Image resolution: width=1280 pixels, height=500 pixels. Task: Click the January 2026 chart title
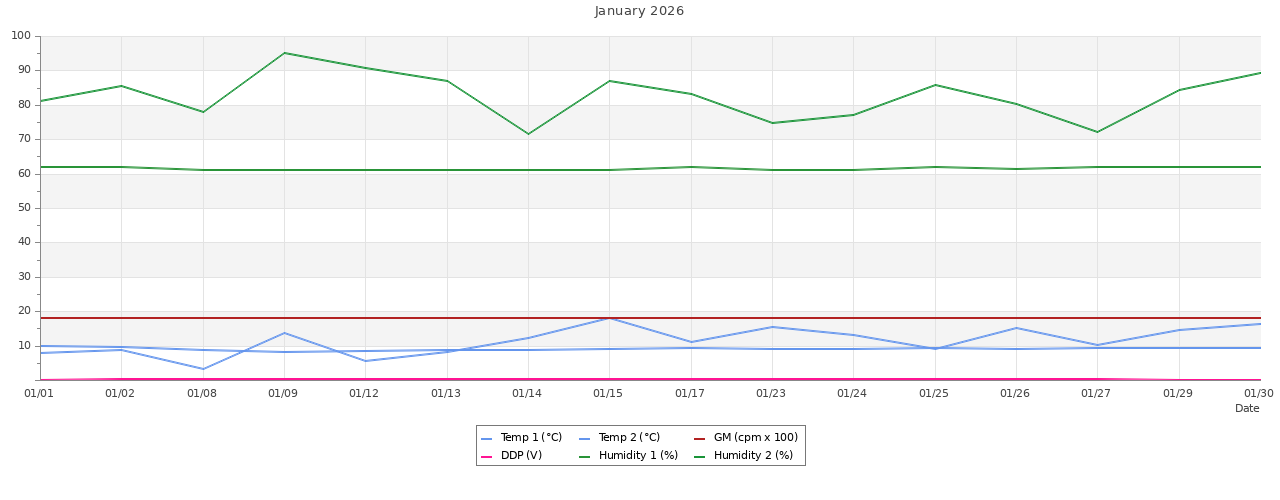640,11
